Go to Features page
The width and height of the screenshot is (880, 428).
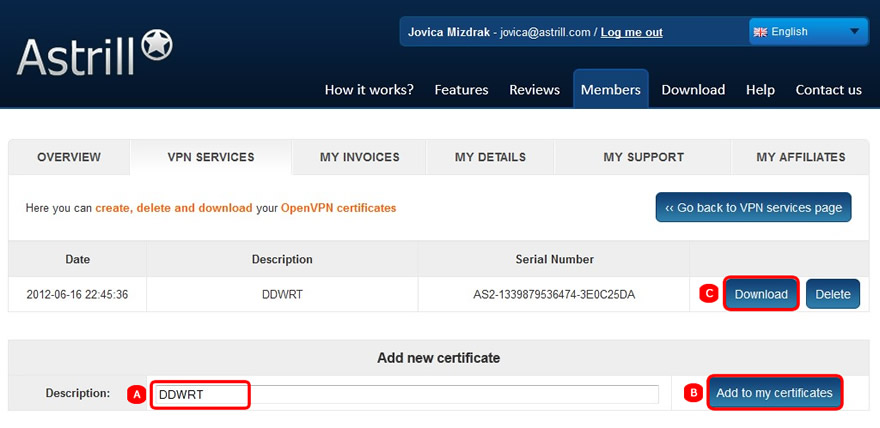tap(461, 90)
